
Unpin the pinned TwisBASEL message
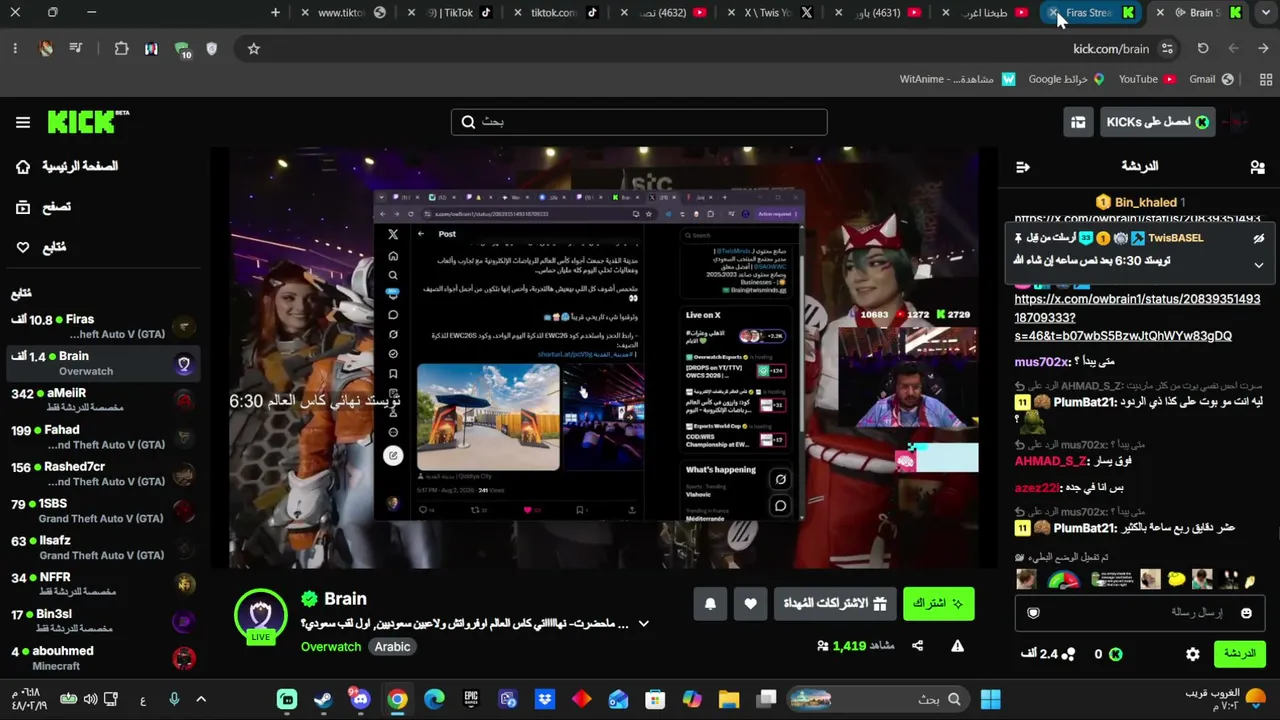pos(1259,239)
